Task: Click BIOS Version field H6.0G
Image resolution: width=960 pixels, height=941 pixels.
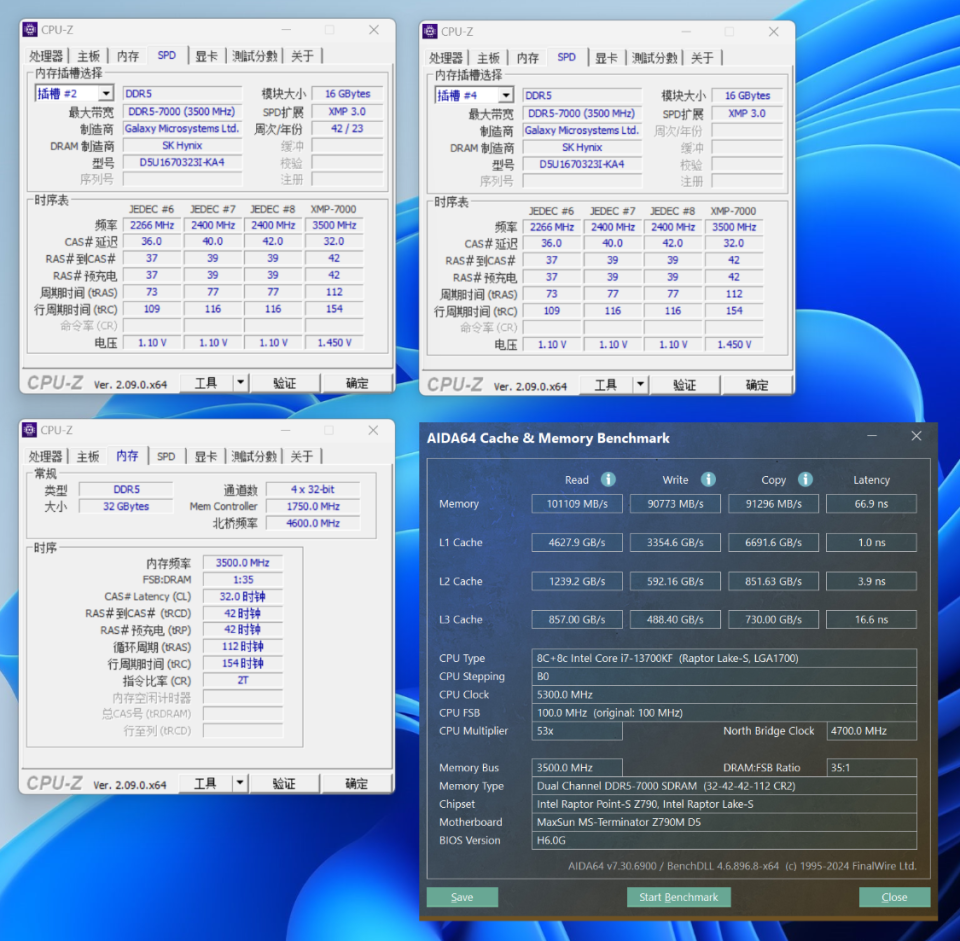Action: tap(724, 840)
